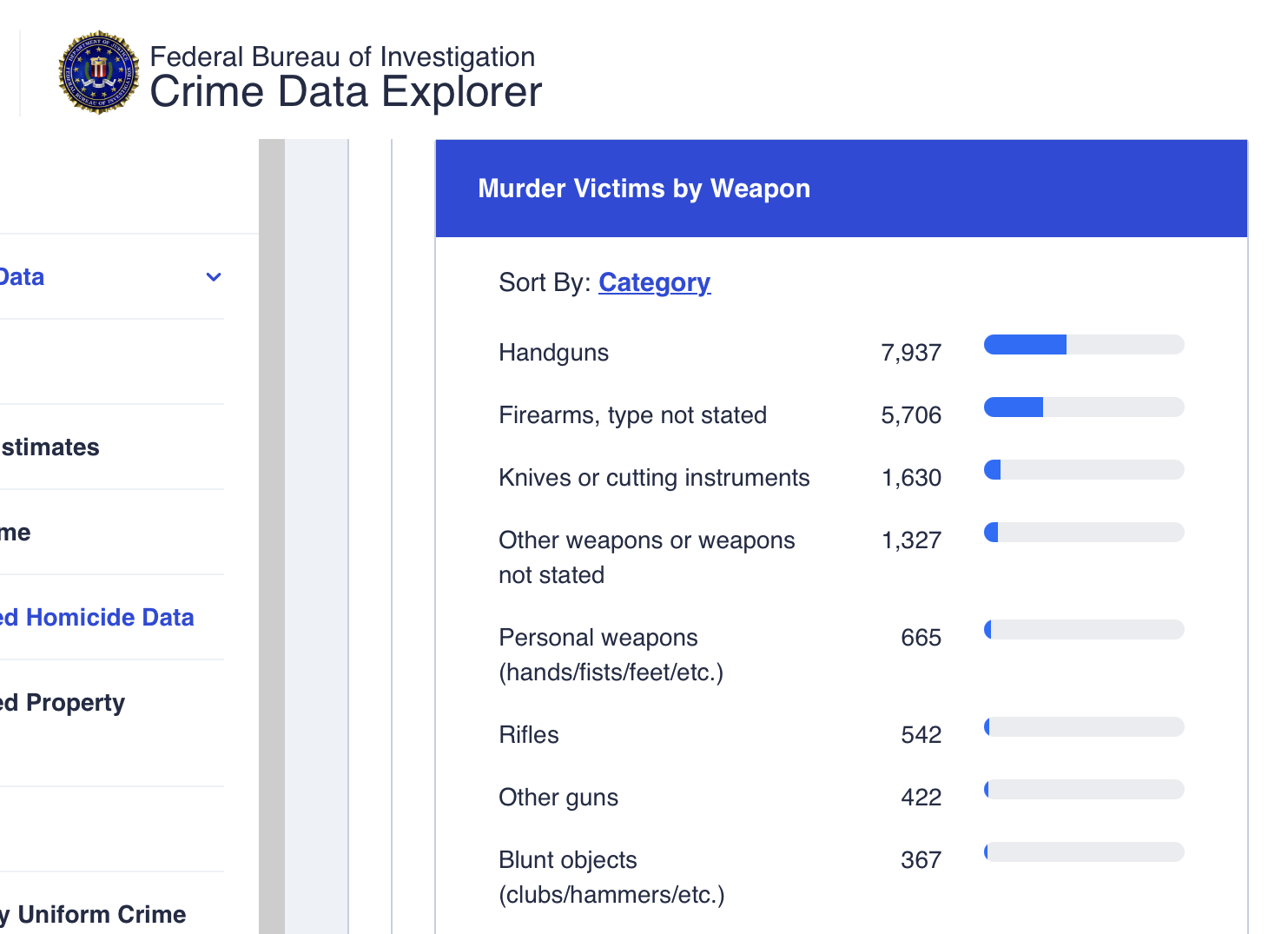Image resolution: width=1288 pixels, height=934 pixels.
Task: Select the Rifles row label
Action: click(528, 735)
